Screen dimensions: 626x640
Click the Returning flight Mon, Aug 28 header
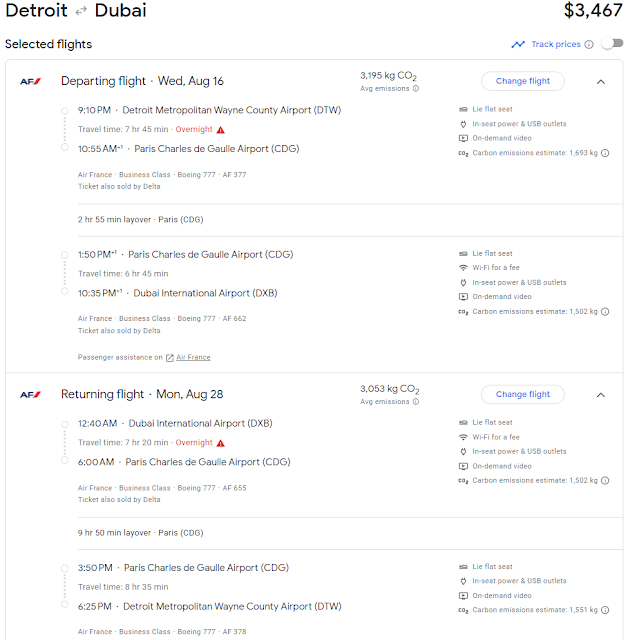click(x=142, y=394)
